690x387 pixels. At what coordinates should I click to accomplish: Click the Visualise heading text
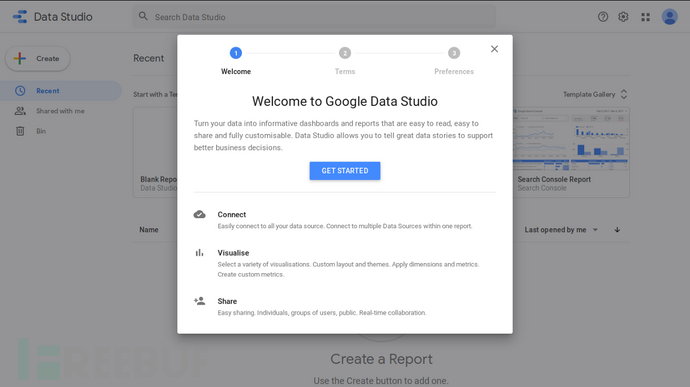[x=233, y=253]
